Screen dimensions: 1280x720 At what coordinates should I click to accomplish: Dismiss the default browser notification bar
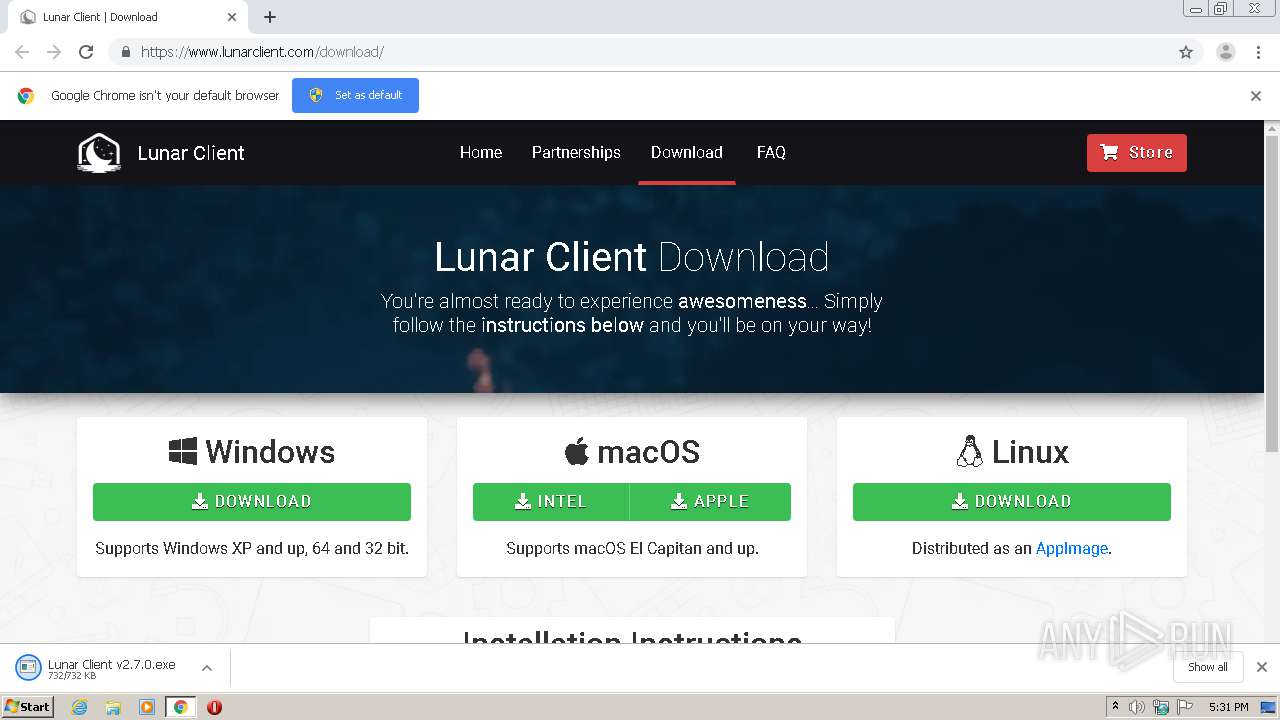pos(1256,96)
